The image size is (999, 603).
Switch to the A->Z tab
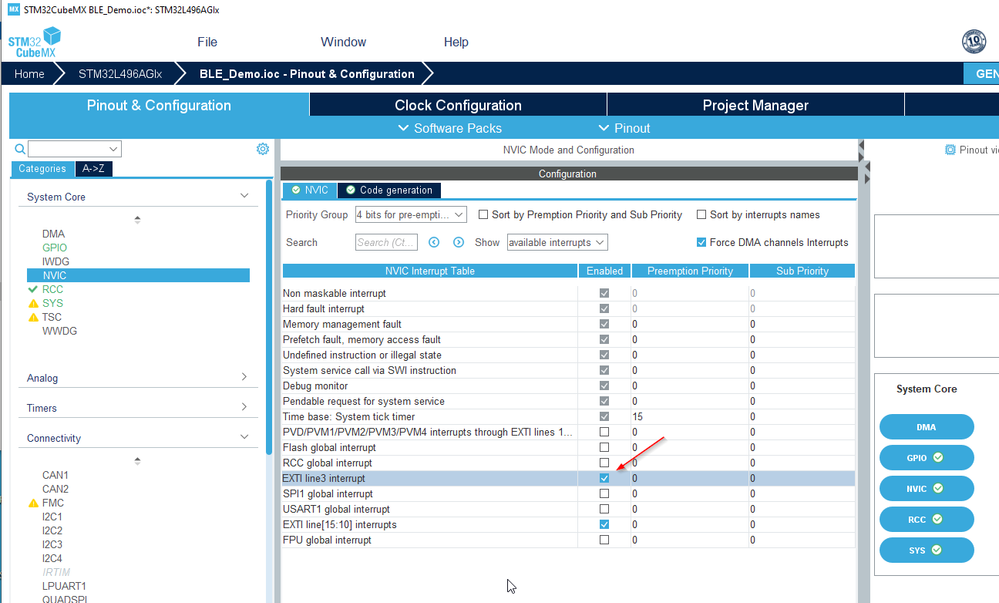94,169
